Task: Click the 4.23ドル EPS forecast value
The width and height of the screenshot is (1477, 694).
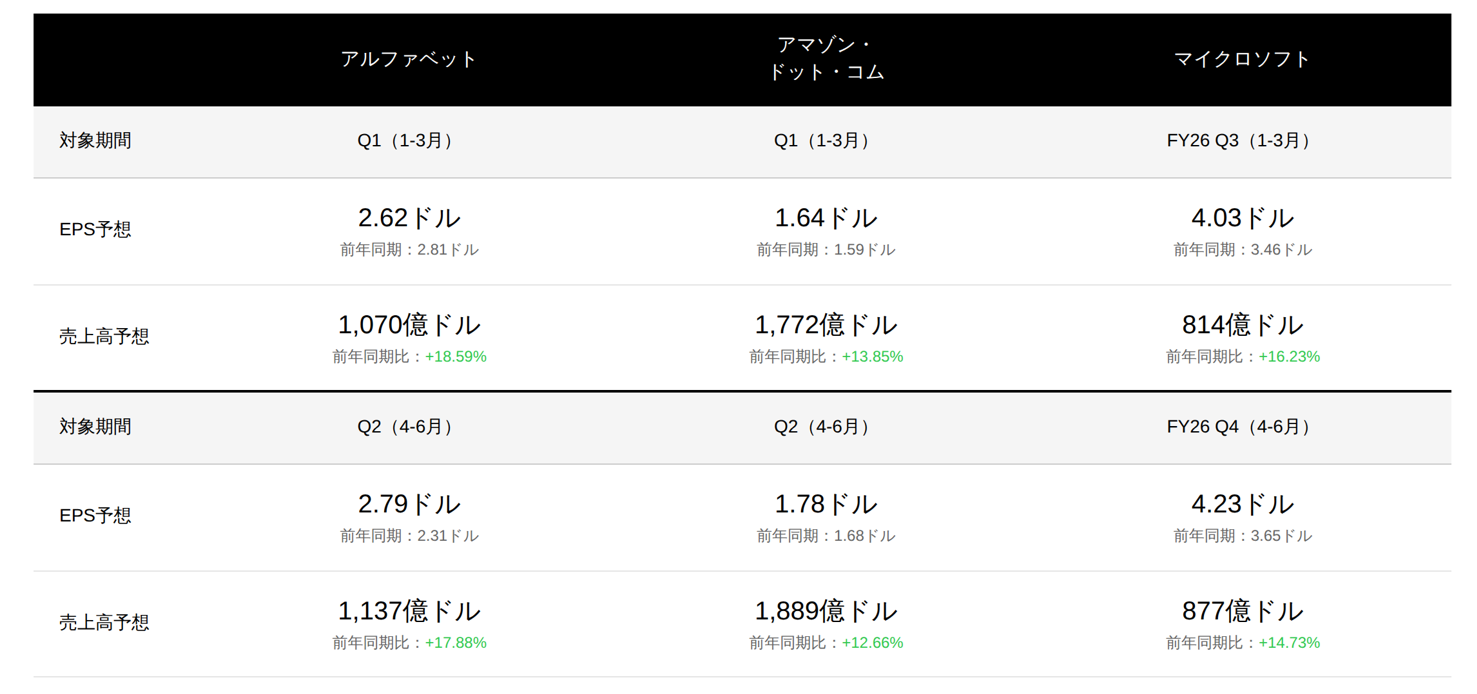Action: pyautogui.click(x=1242, y=504)
